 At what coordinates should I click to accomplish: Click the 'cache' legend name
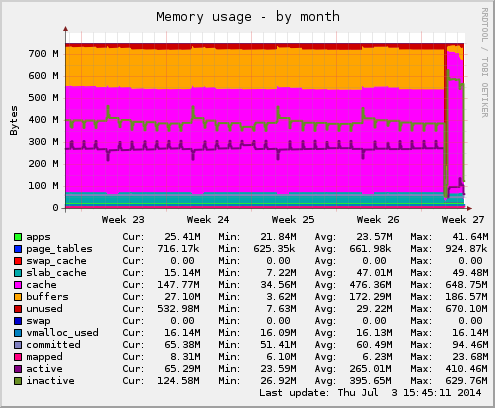[41, 285]
